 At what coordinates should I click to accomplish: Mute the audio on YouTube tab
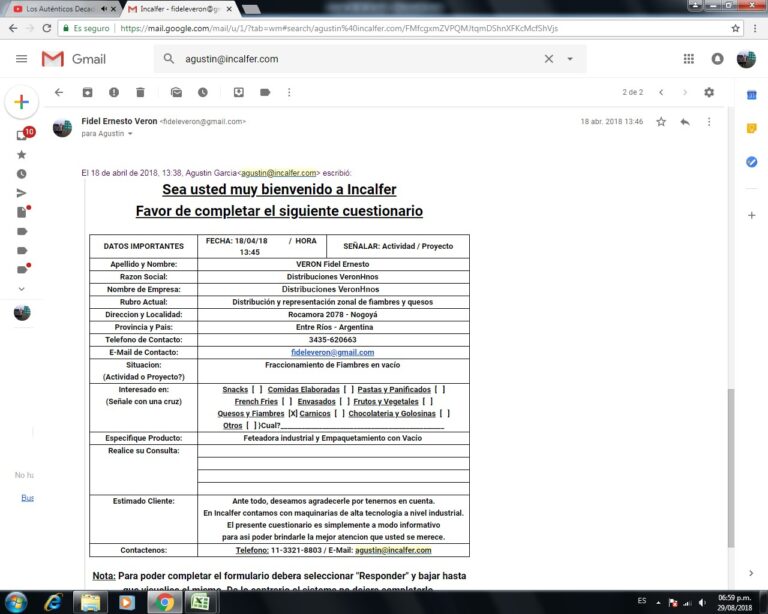click(x=104, y=9)
